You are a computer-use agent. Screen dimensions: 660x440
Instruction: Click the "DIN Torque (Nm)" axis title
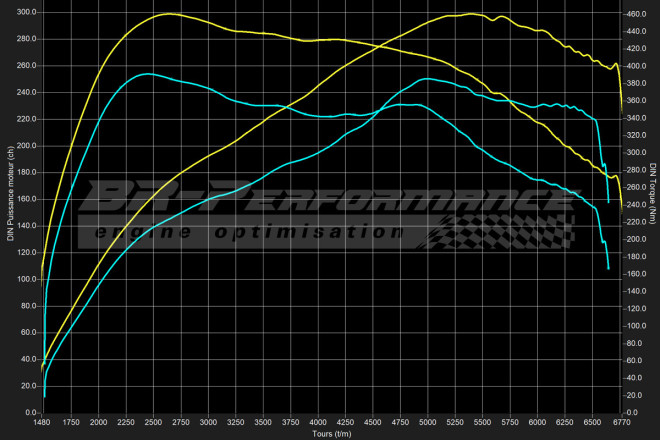click(x=652, y=196)
